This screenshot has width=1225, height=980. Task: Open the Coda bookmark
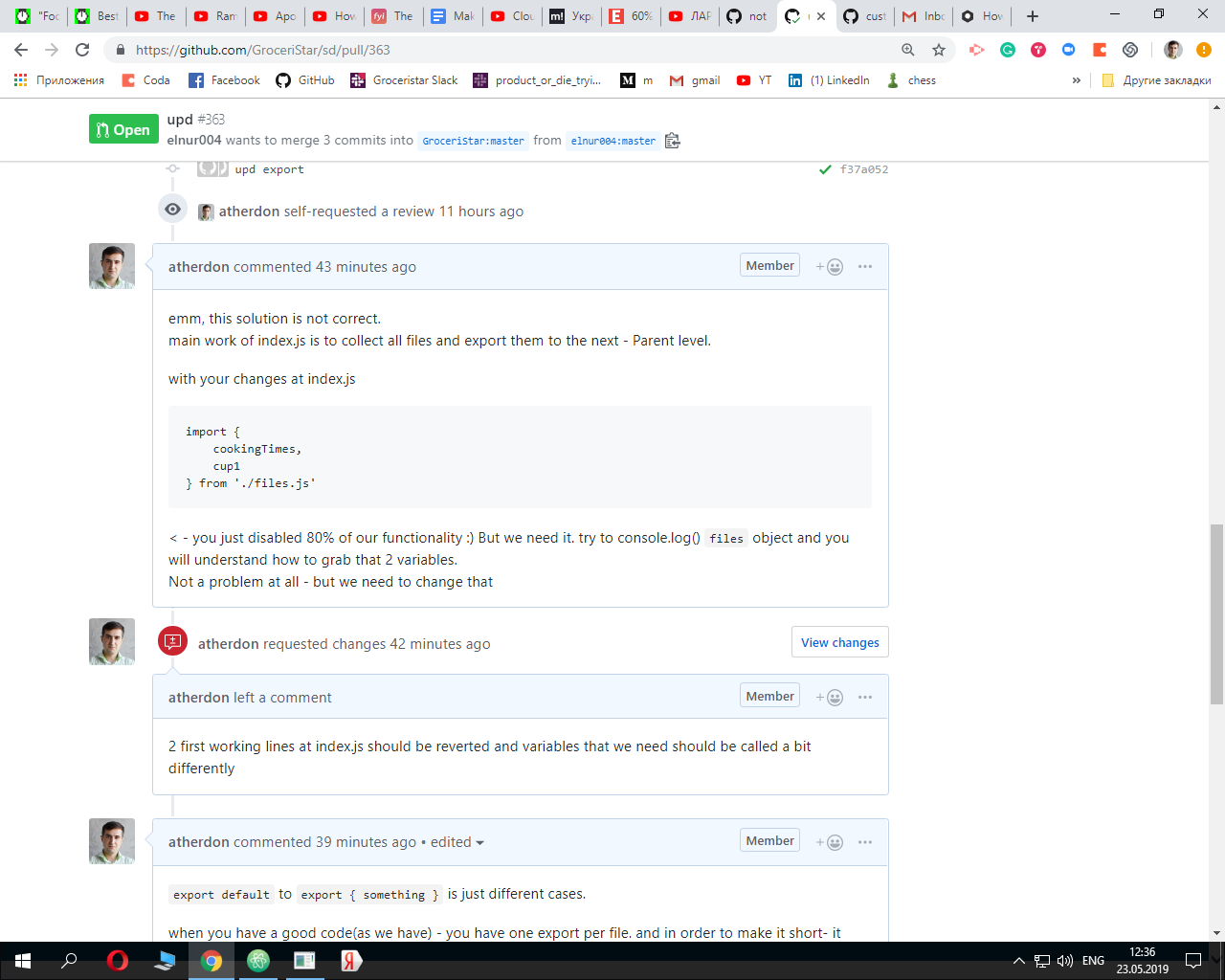145,80
